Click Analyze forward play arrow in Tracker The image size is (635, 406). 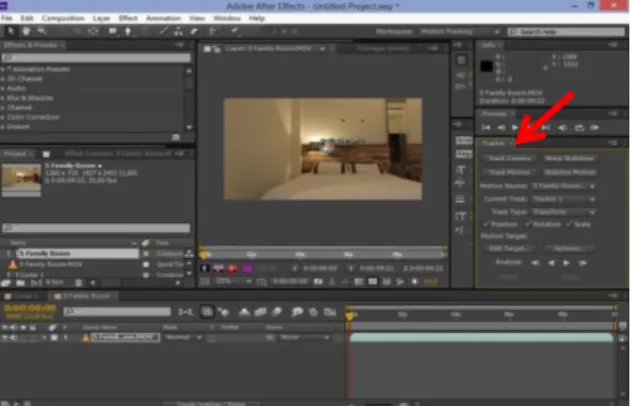566,263
